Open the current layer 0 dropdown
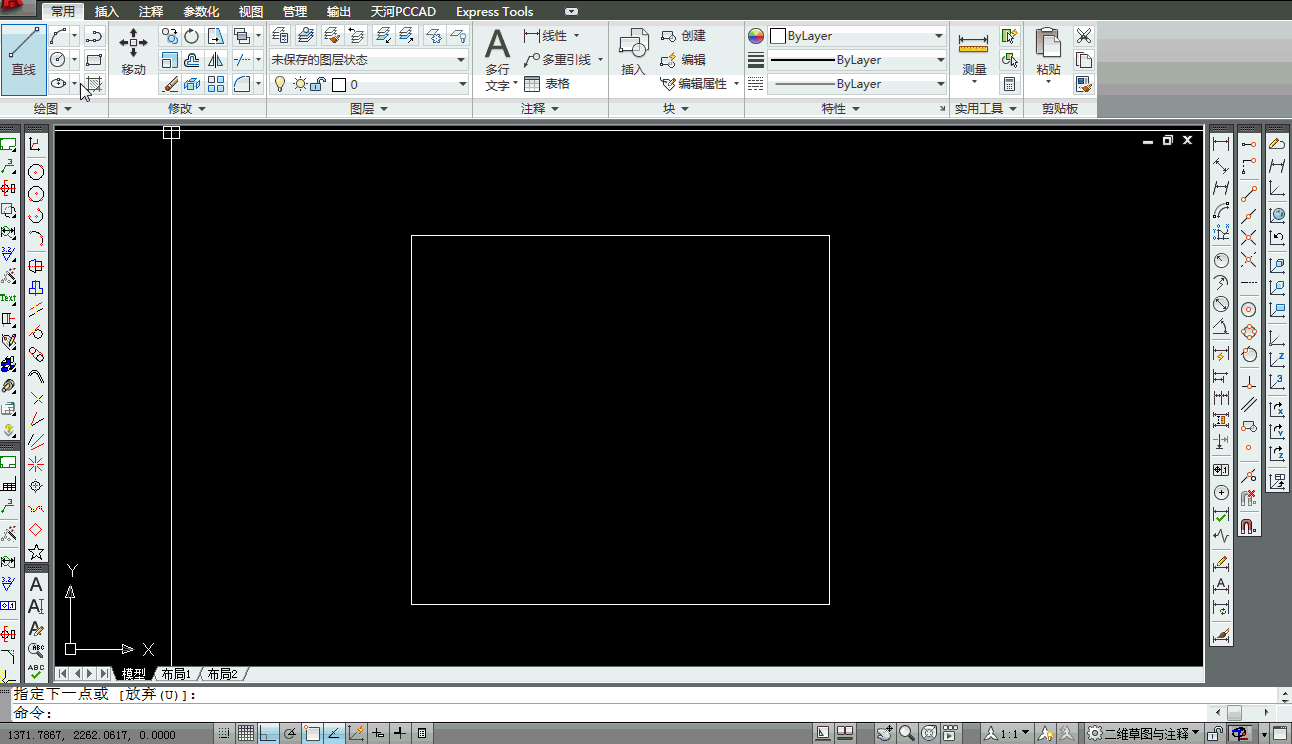The height and width of the screenshot is (744, 1292). coord(368,85)
